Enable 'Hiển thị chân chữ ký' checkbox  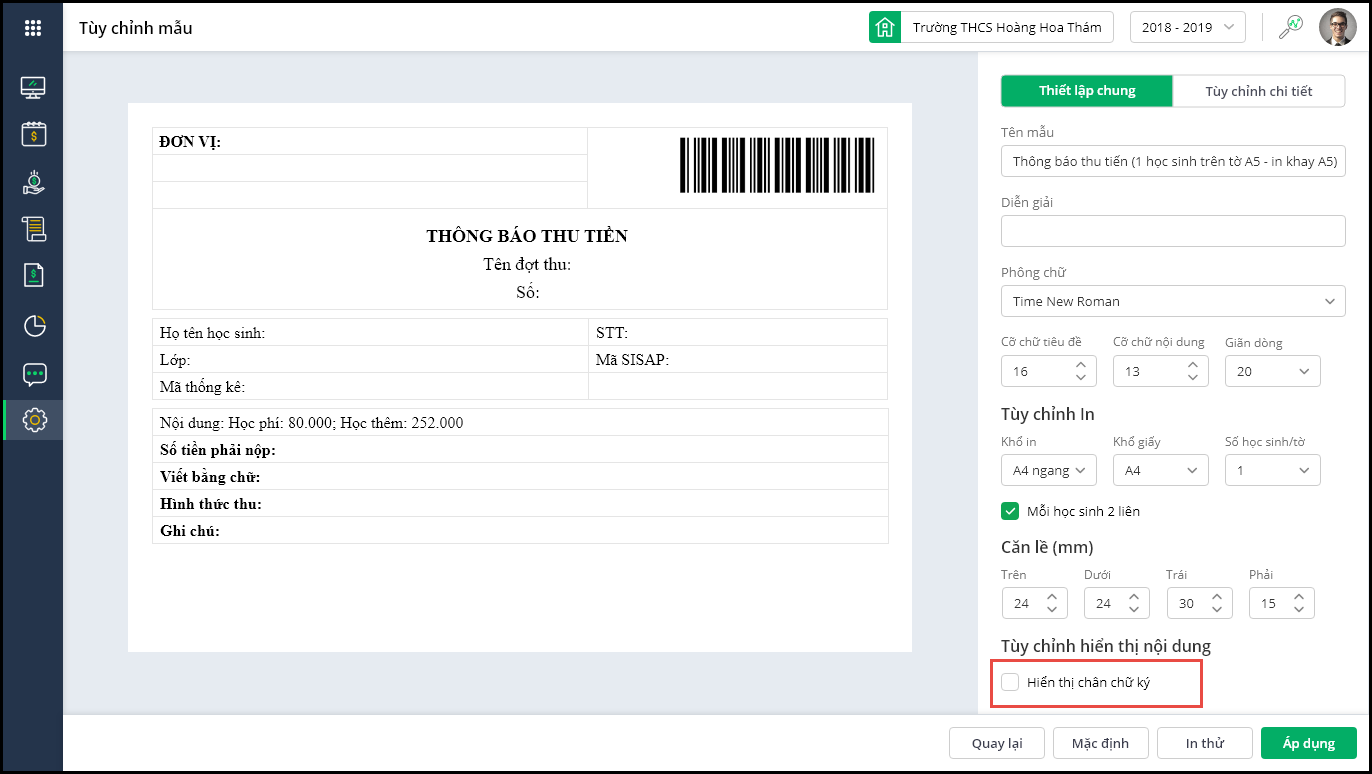pyautogui.click(x=1011, y=682)
